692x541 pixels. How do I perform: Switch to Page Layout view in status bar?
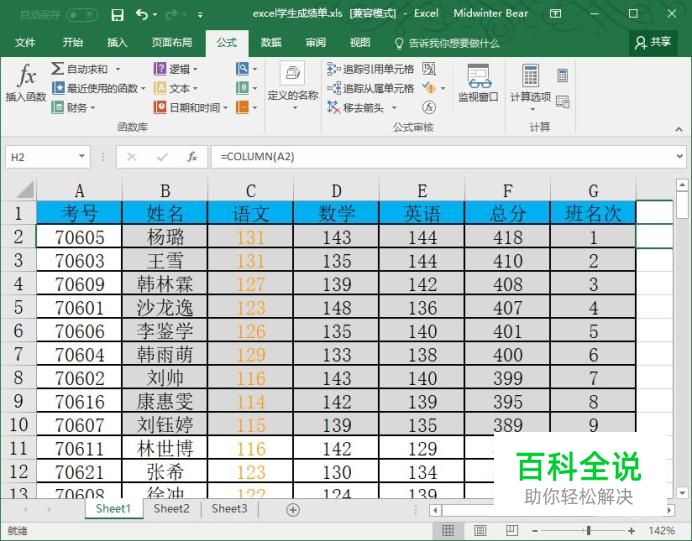click(x=480, y=530)
